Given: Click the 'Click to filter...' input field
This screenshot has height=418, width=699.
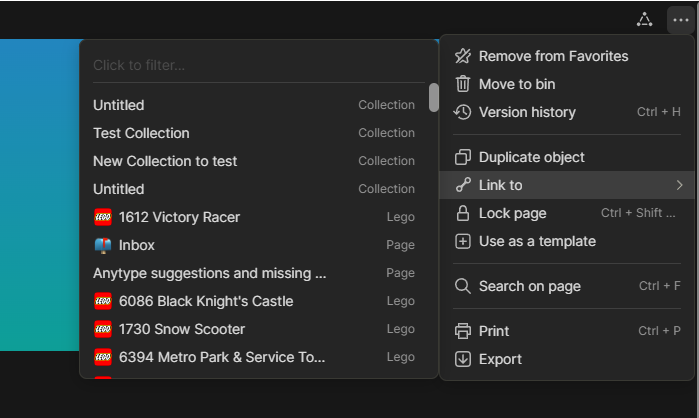Looking at the screenshot, I should pyautogui.click(x=259, y=65).
